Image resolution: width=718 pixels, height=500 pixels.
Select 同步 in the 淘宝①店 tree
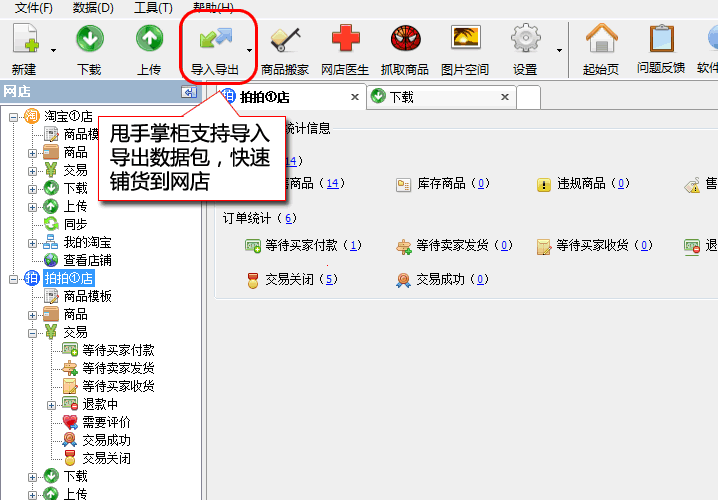76,224
